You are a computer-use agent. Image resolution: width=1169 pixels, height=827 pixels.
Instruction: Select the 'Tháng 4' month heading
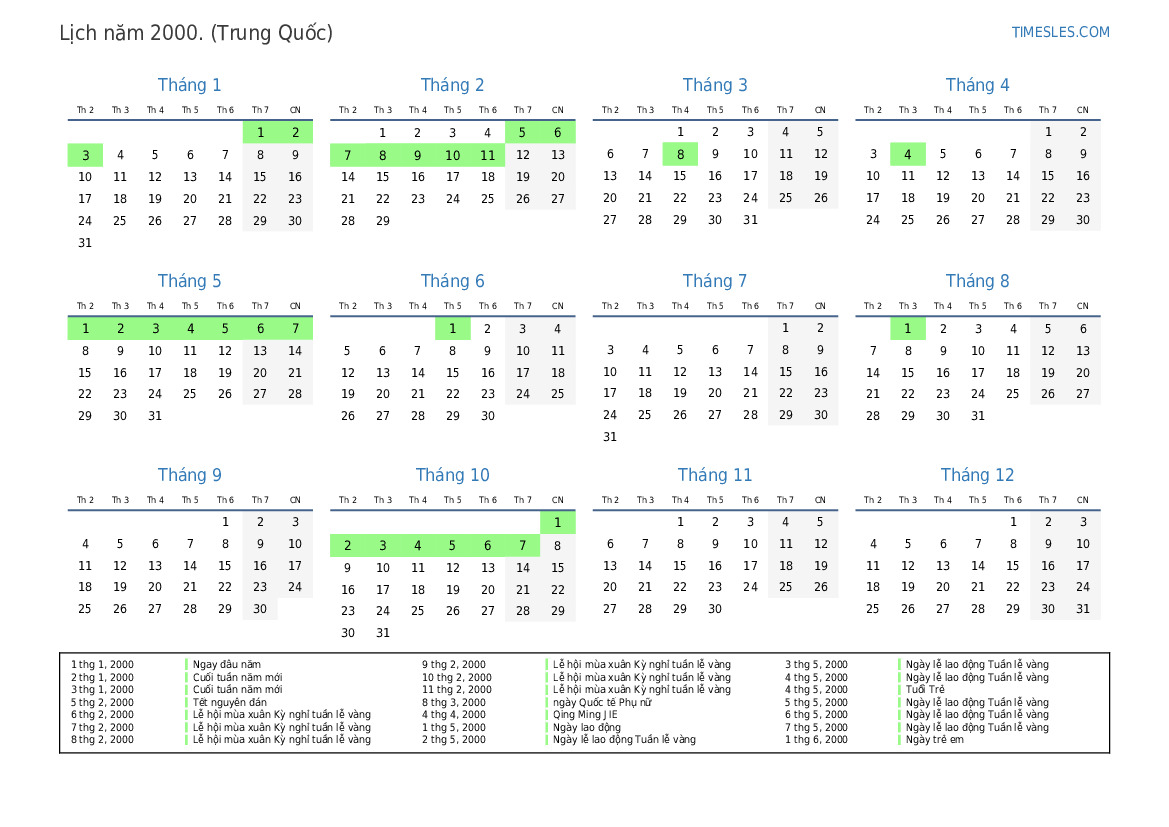[x=977, y=85]
